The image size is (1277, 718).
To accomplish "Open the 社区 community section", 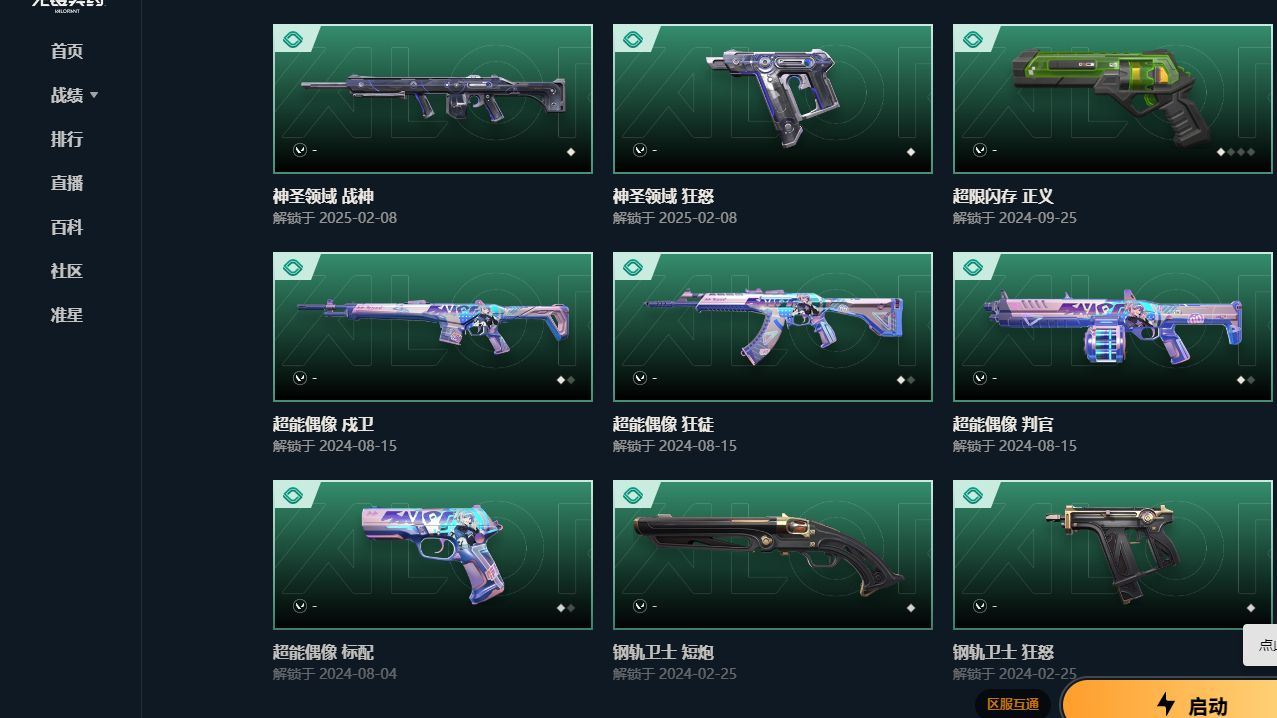I will [67, 271].
